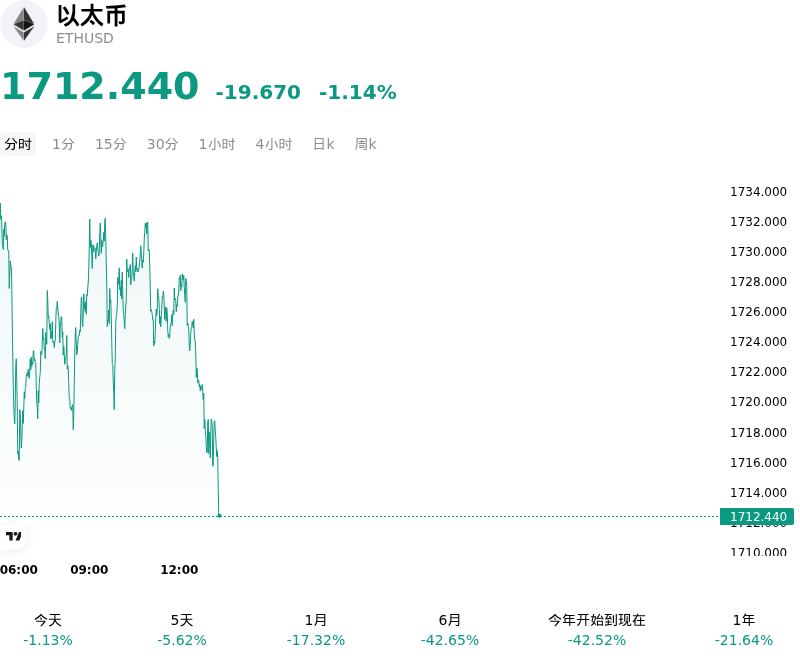Choose the 1小时 timeframe

pos(217,144)
